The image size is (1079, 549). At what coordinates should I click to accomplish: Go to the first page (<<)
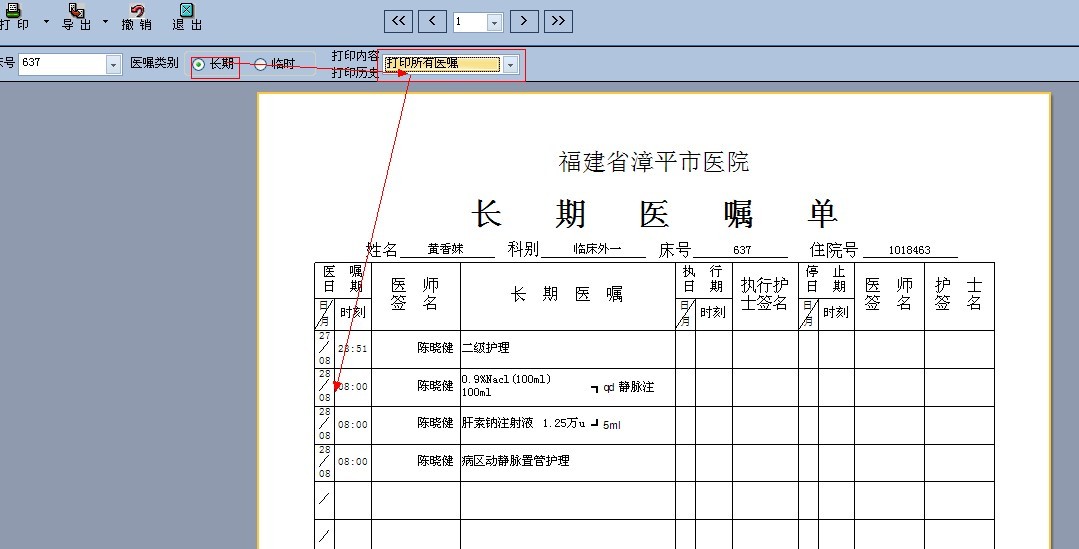[x=398, y=21]
